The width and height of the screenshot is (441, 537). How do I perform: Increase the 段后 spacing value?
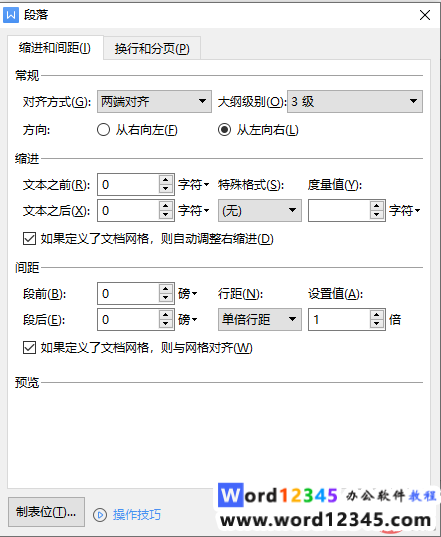[x=166, y=315]
